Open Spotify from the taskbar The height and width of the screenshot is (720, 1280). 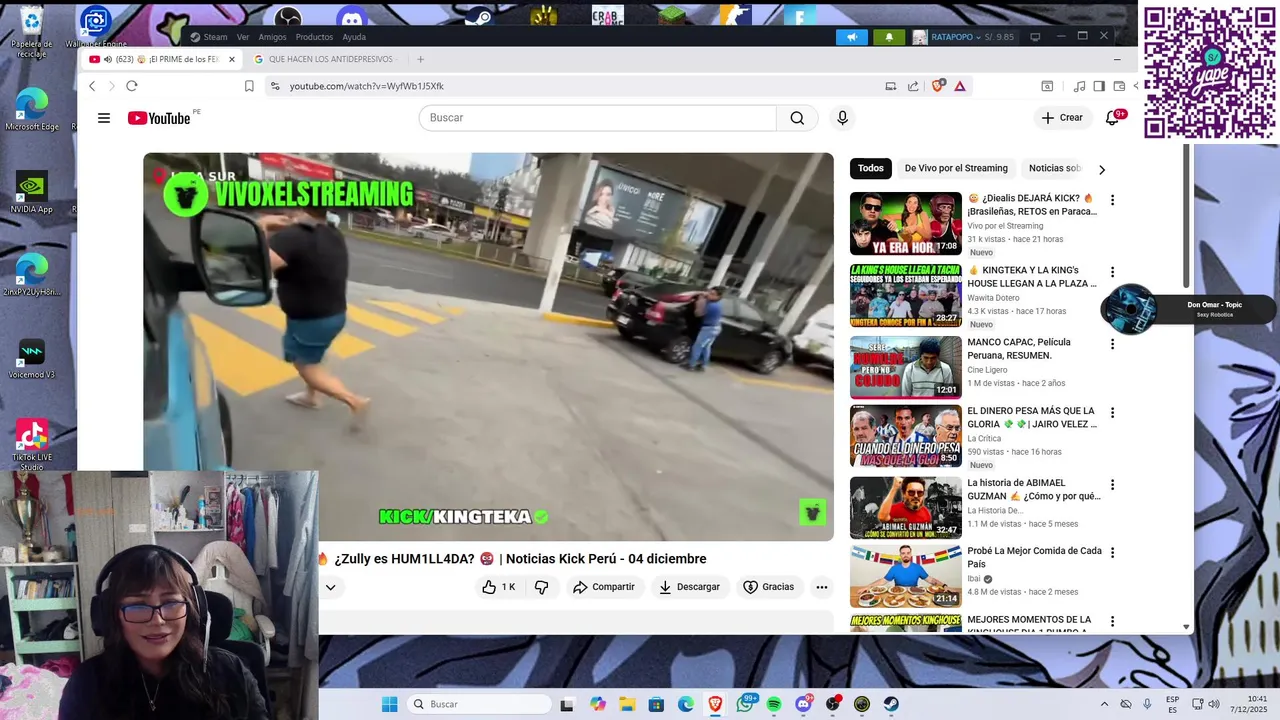point(774,704)
